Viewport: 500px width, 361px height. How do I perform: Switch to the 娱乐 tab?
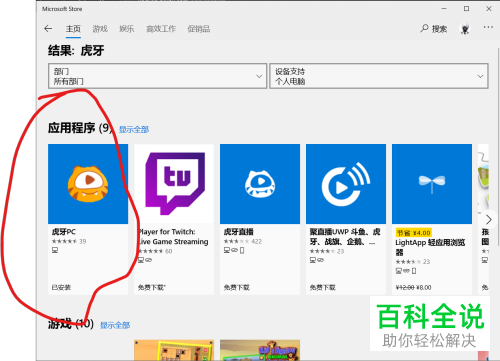pos(127,29)
